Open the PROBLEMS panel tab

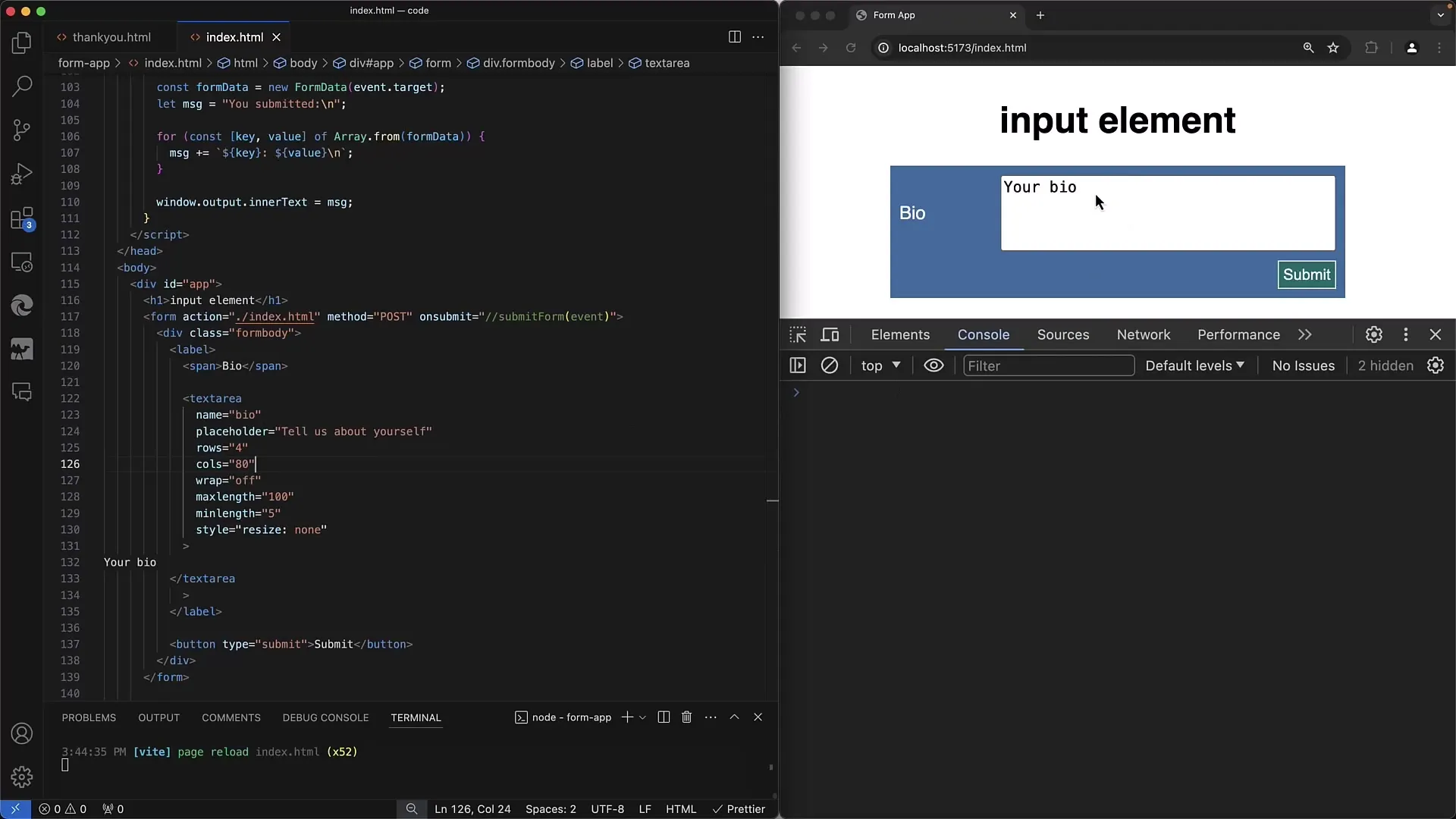pyautogui.click(x=89, y=717)
